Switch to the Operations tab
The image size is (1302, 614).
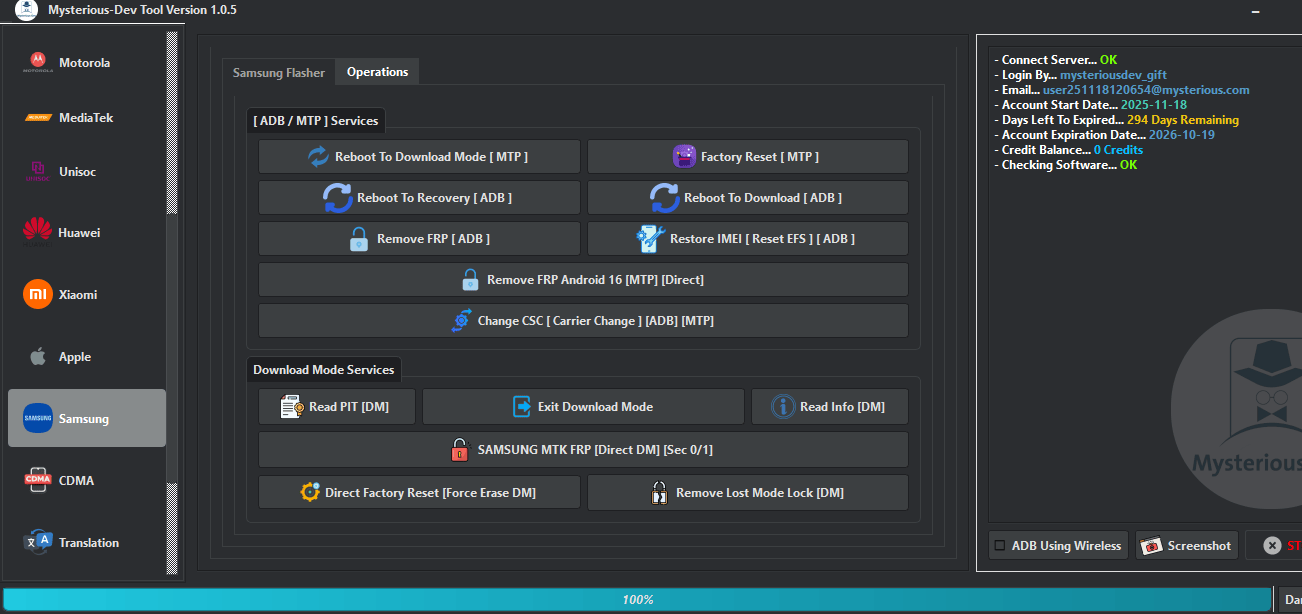tap(376, 71)
